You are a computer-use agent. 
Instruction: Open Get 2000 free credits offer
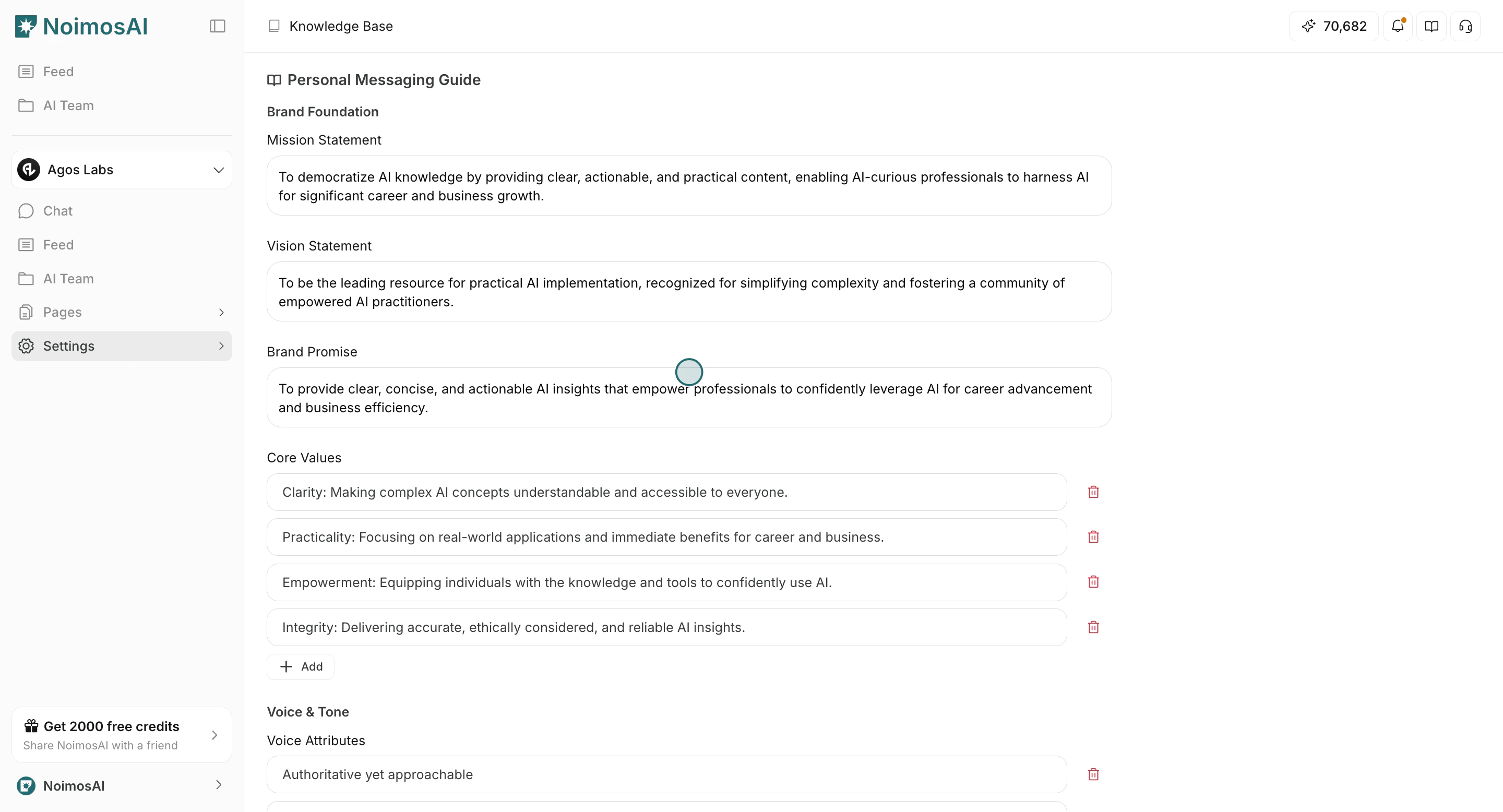click(x=121, y=734)
